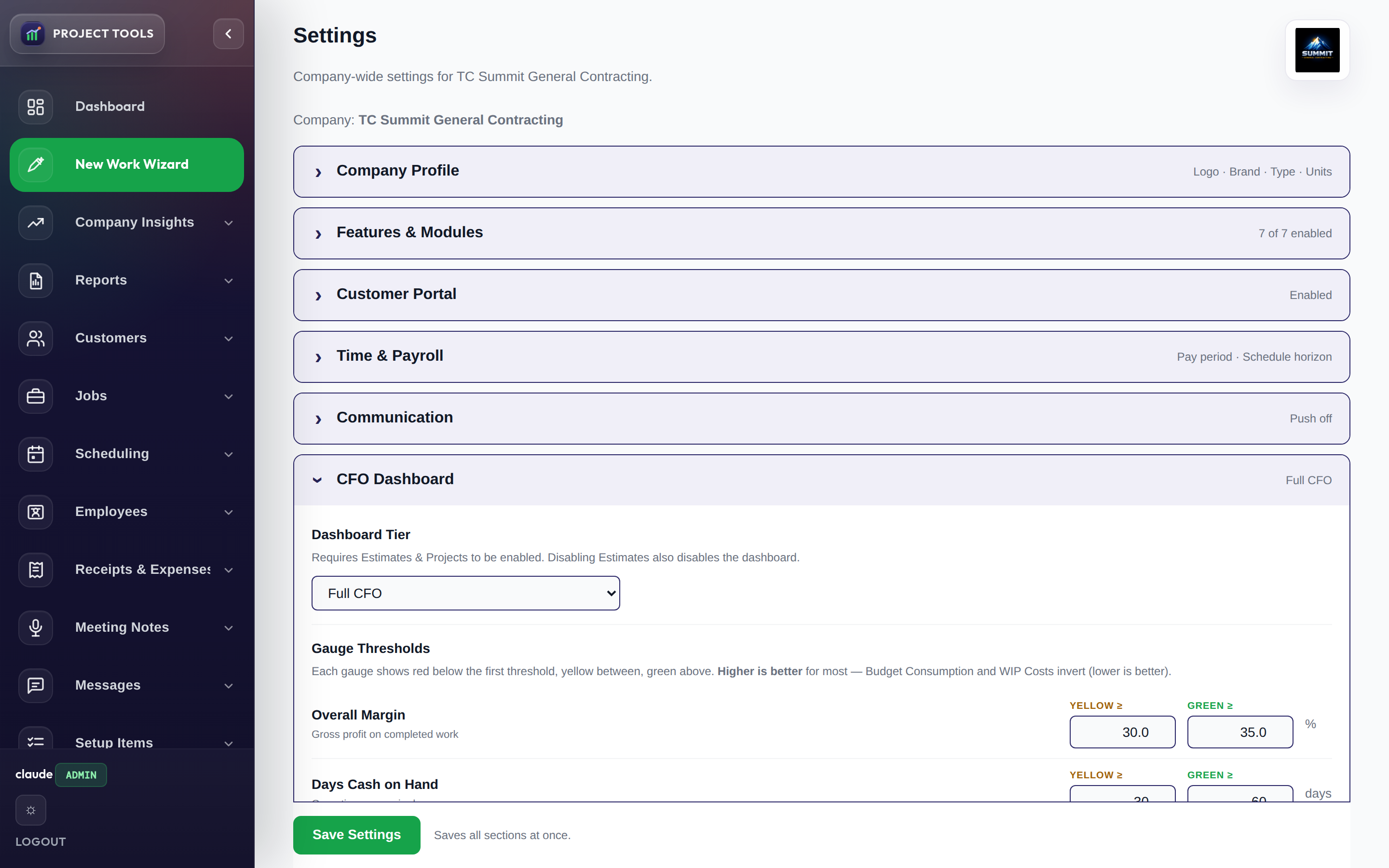Click the New Work Wizard pencil icon

(x=36, y=165)
